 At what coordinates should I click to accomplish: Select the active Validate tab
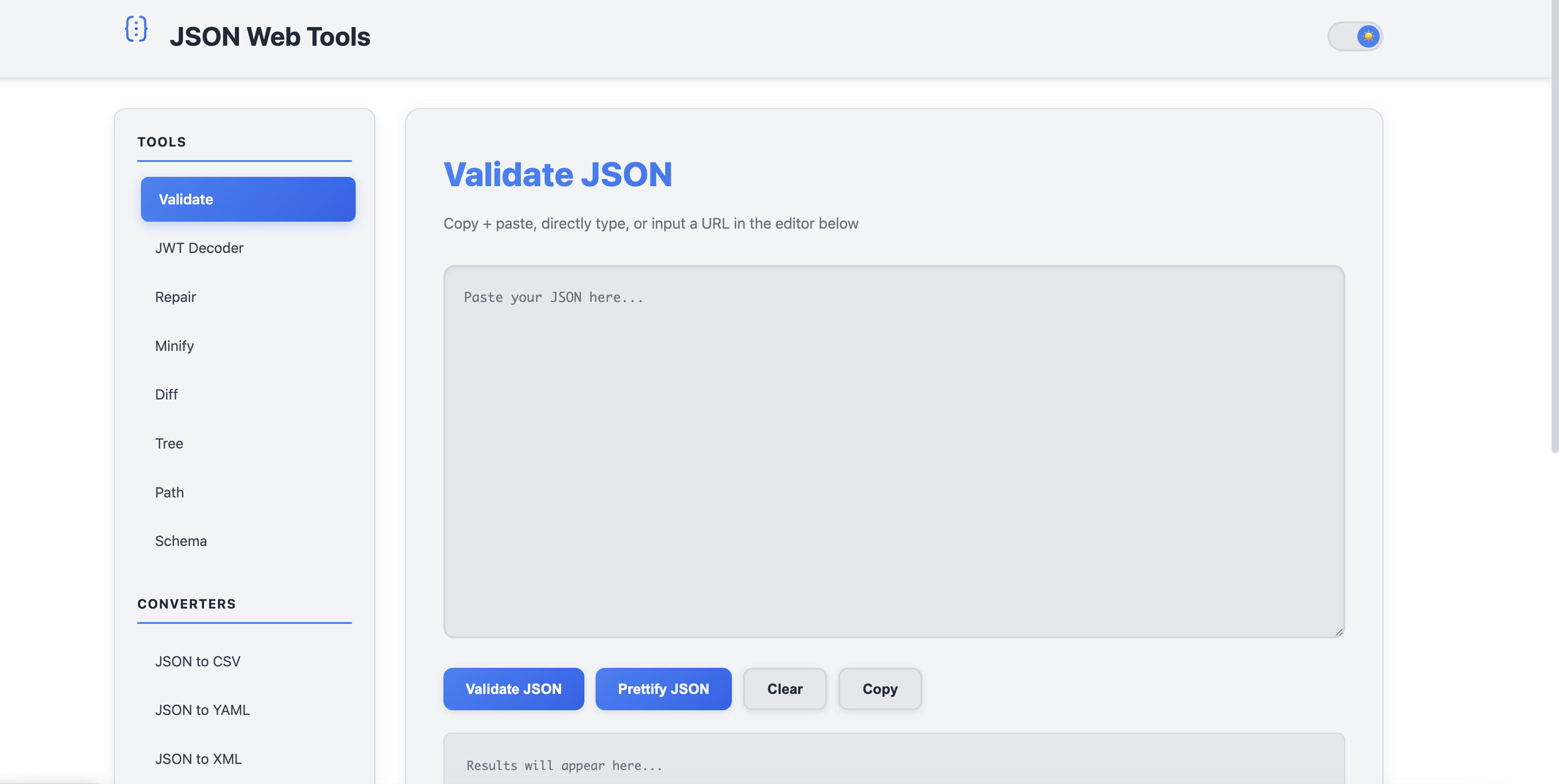(x=247, y=199)
